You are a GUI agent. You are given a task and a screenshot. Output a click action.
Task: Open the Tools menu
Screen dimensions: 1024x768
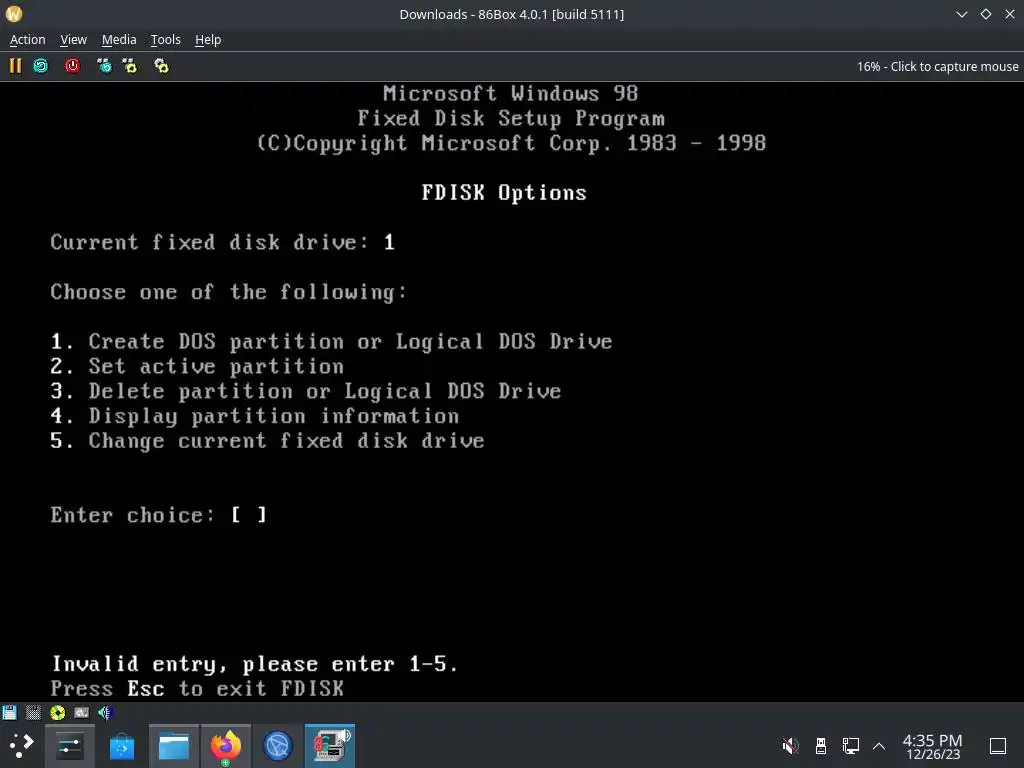166,40
